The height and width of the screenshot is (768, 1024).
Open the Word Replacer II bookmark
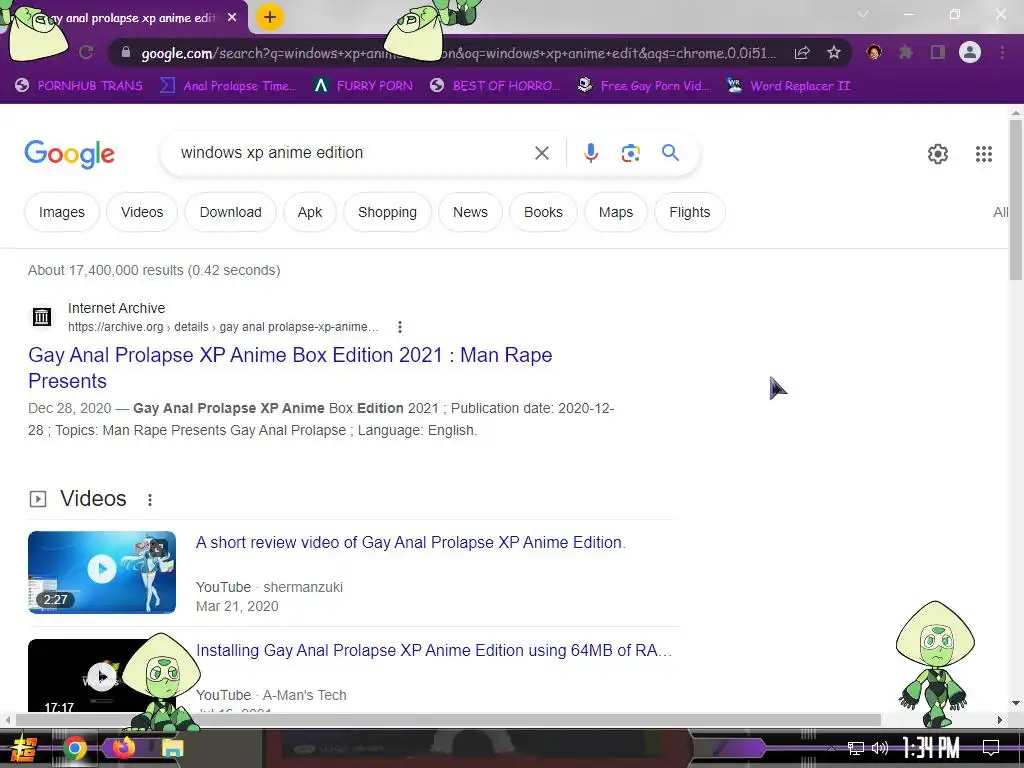point(788,86)
